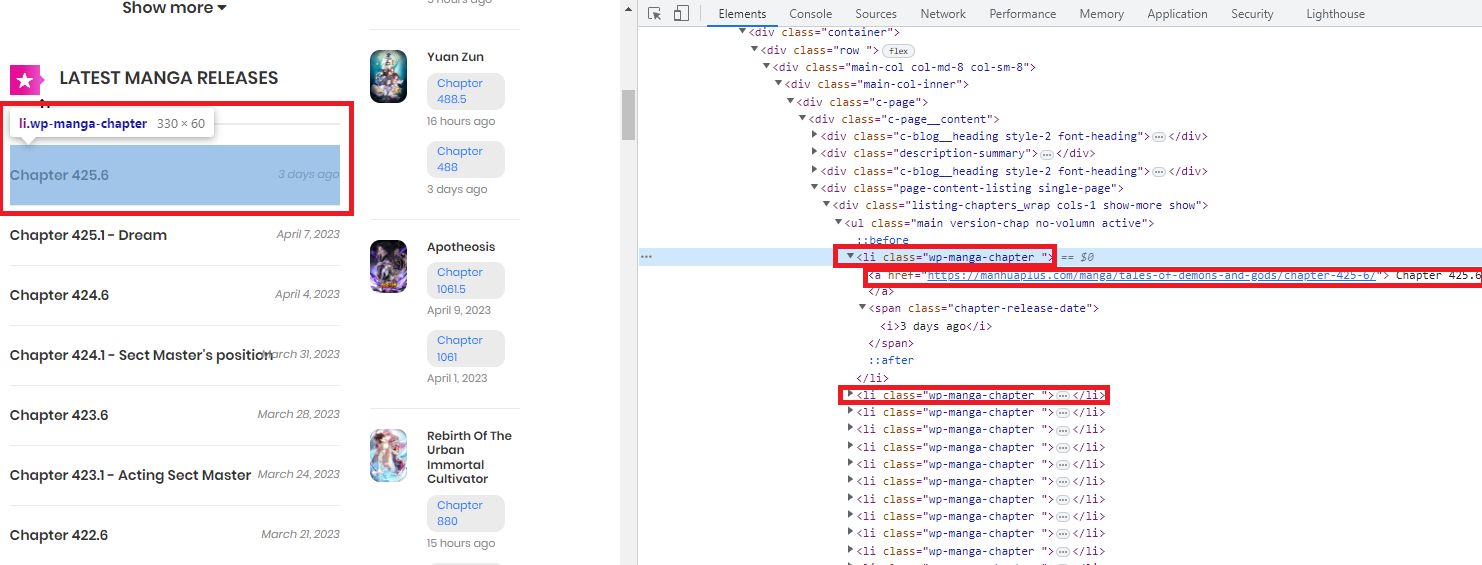Collapse the main-col col-md-8 div node
This screenshot has height=565, width=1482.
(x=767, y=67)
